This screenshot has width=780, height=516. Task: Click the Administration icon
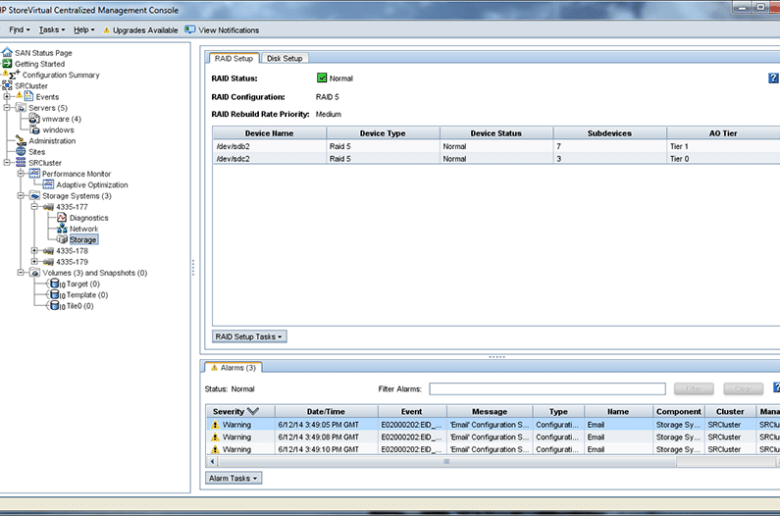pyautogui.click(x=21, y=140)
